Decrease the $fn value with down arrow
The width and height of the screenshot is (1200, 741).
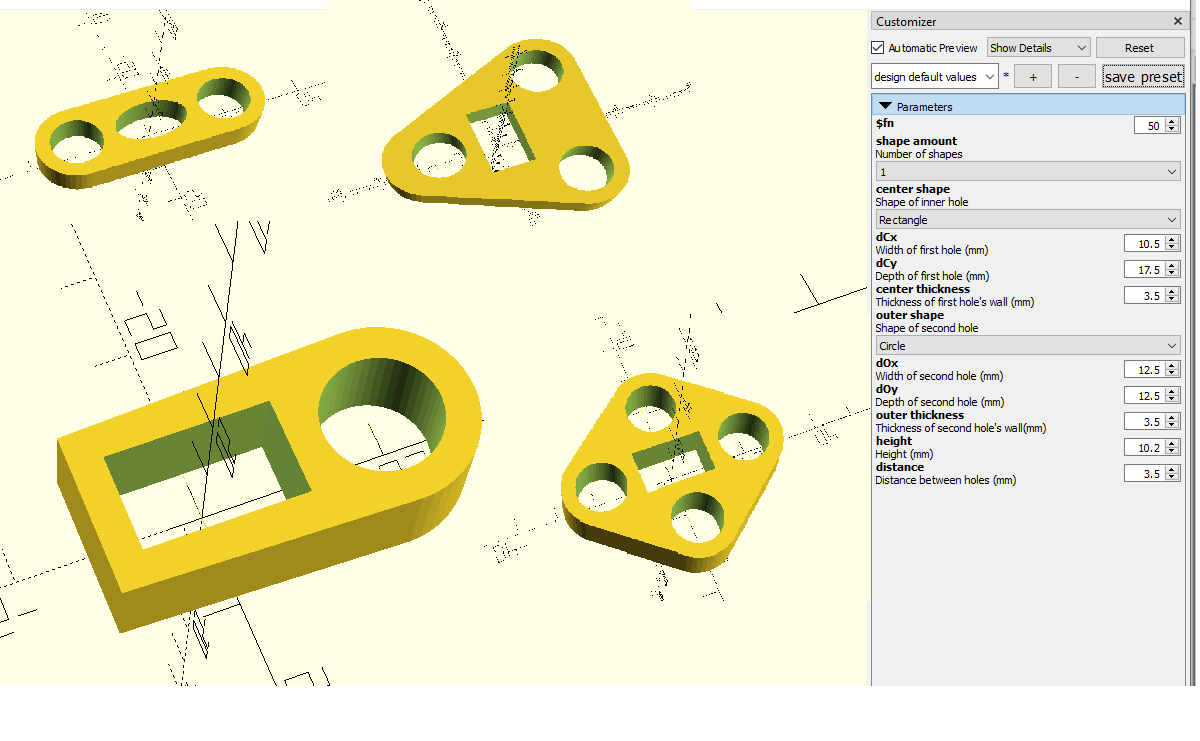(x=1173, y=130)
